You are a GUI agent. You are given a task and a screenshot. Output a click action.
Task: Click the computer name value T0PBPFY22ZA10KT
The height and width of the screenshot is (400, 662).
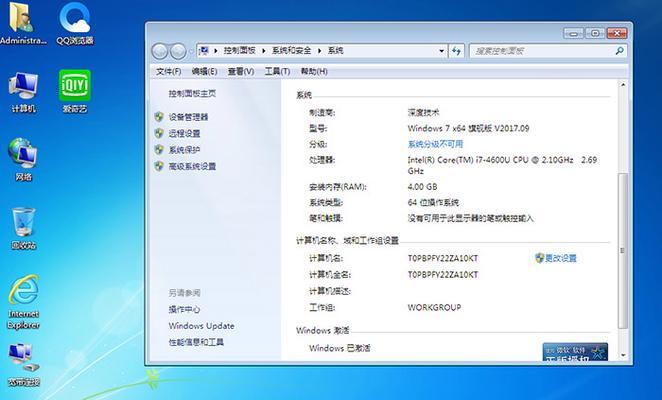pyautogui.click(x=442, y=258)
